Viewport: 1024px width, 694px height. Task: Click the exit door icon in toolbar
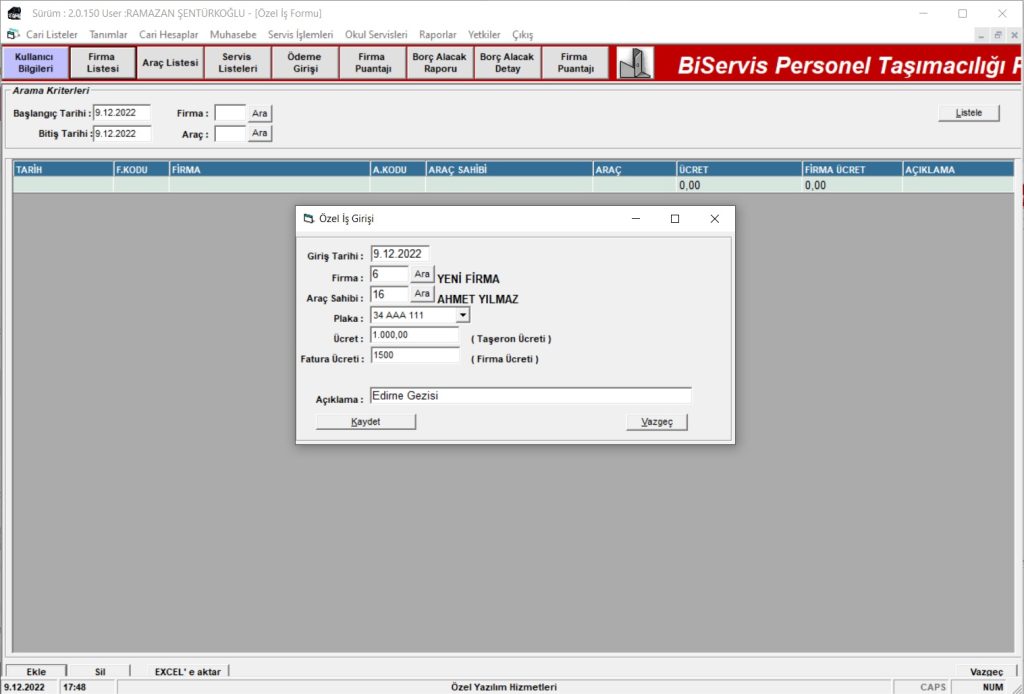point(635,64)
